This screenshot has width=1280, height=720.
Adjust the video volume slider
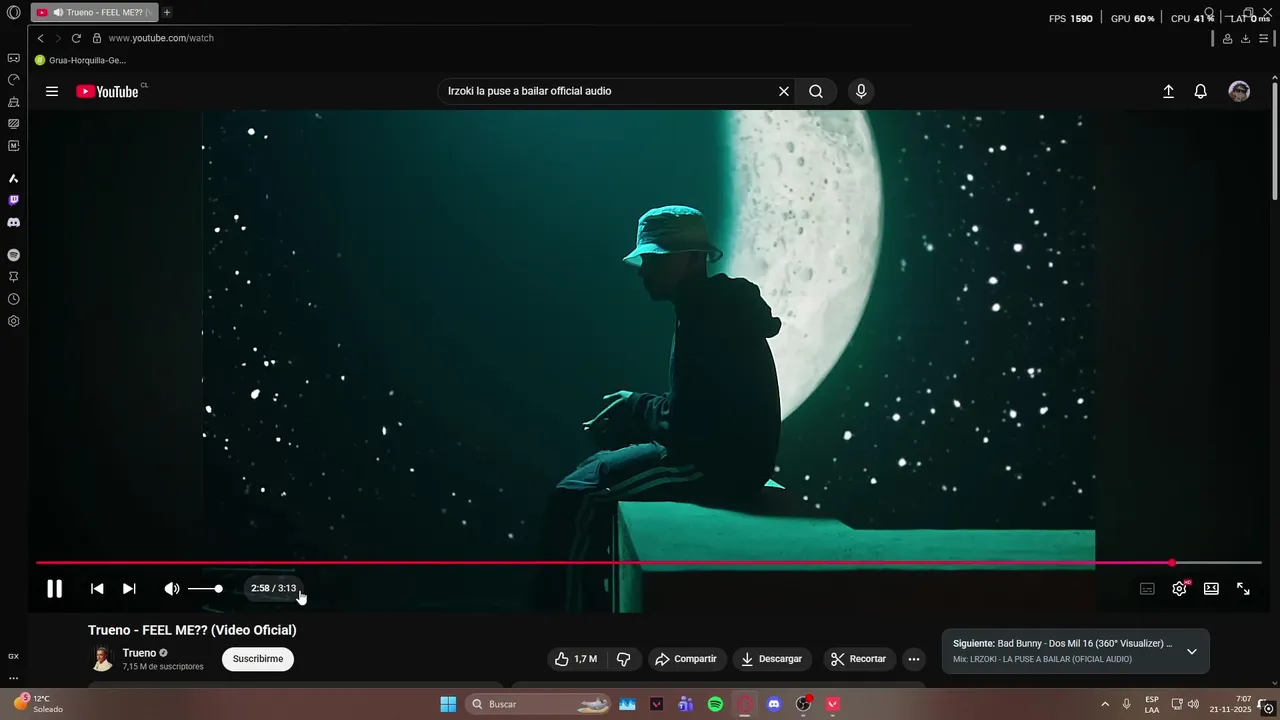tap(206, 589)
